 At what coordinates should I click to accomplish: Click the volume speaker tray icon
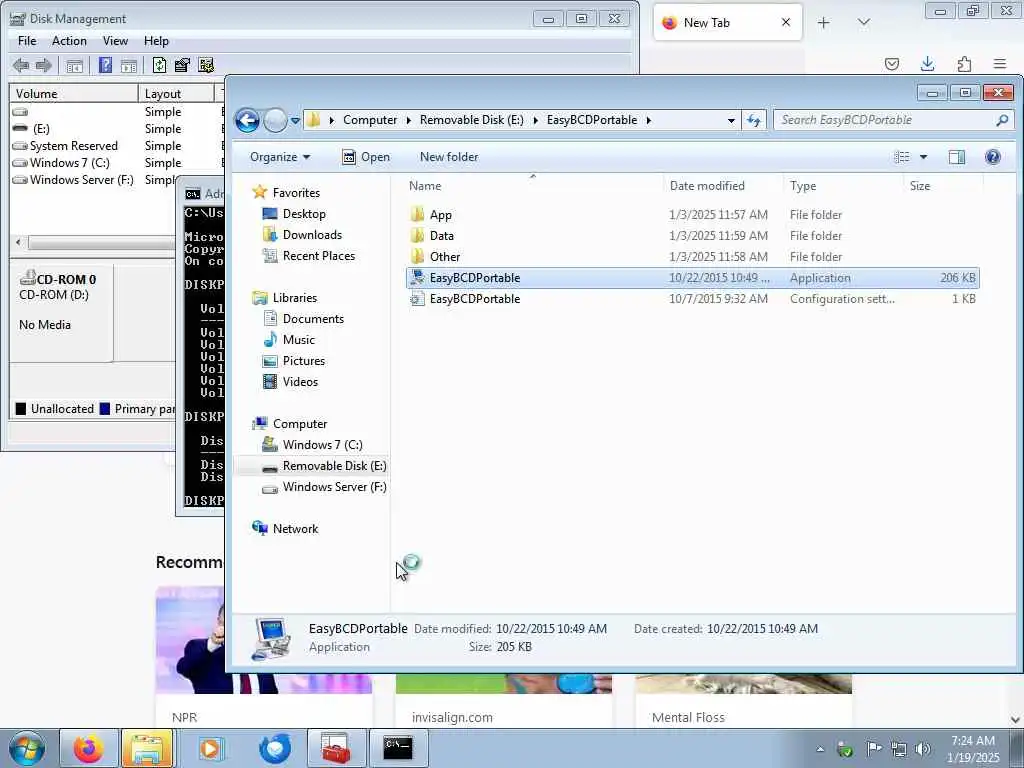pos(923,749)
